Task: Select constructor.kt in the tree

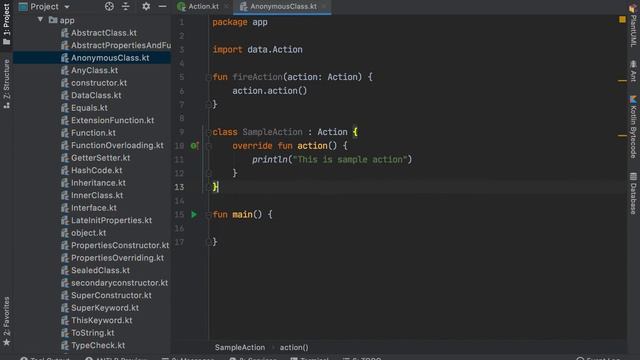Action: (99, 83)
